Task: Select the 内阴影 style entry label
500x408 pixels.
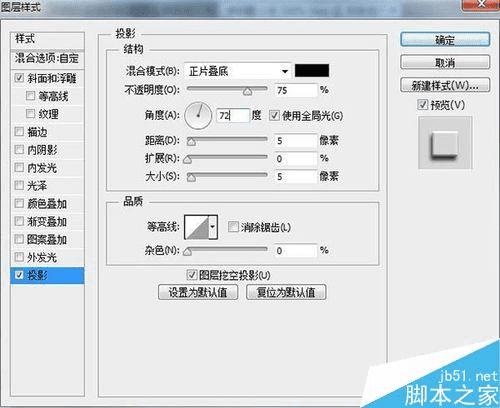Action: pyautogui.click(x=42, y=150)
